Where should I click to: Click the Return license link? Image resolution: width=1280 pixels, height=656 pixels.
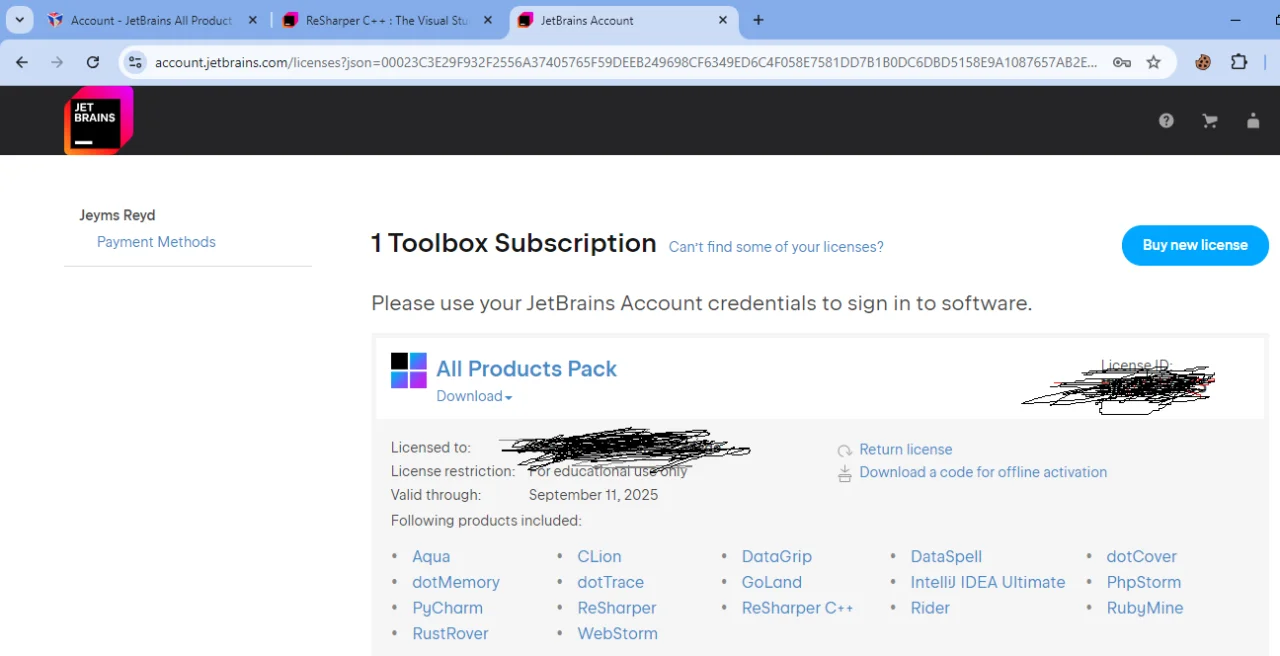pyautogui.click(x=905, y=450)
